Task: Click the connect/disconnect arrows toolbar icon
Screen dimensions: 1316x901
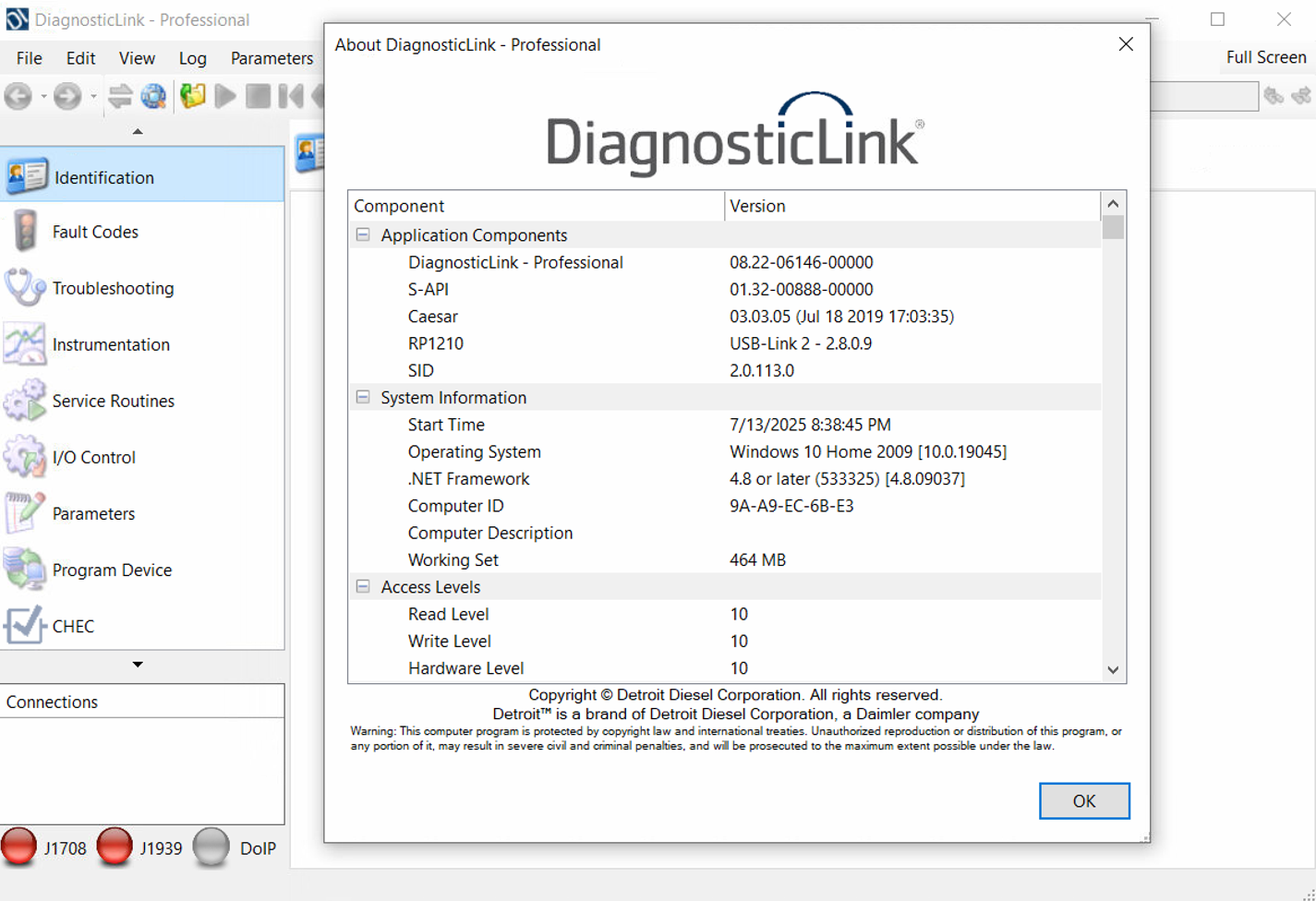Action: 119,96
